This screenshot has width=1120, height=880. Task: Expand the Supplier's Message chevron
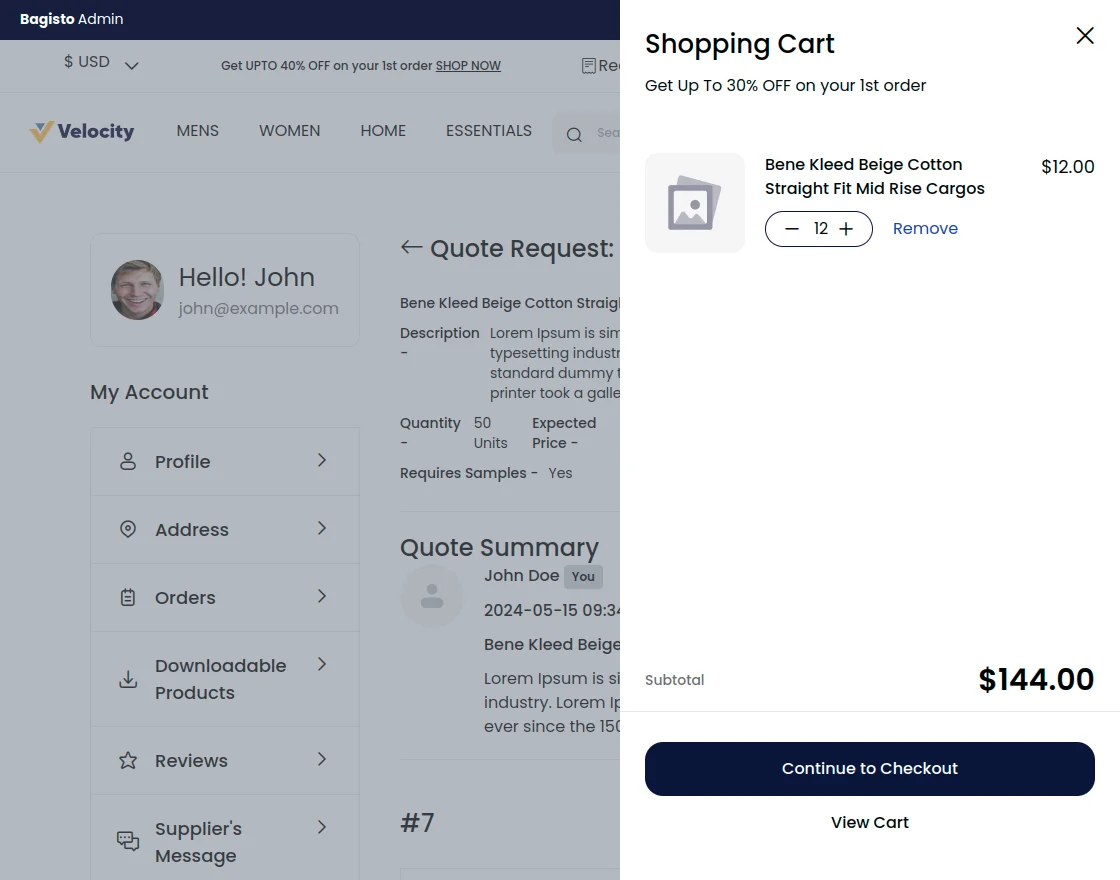tap(322, 827)
